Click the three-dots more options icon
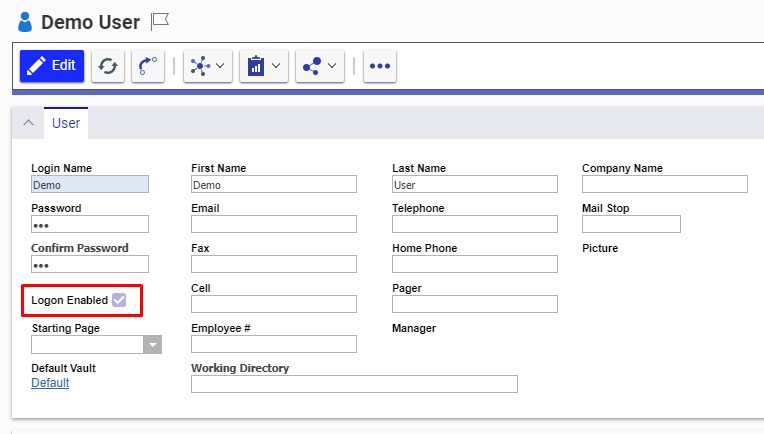764x434 pixels. pos(380,66)
